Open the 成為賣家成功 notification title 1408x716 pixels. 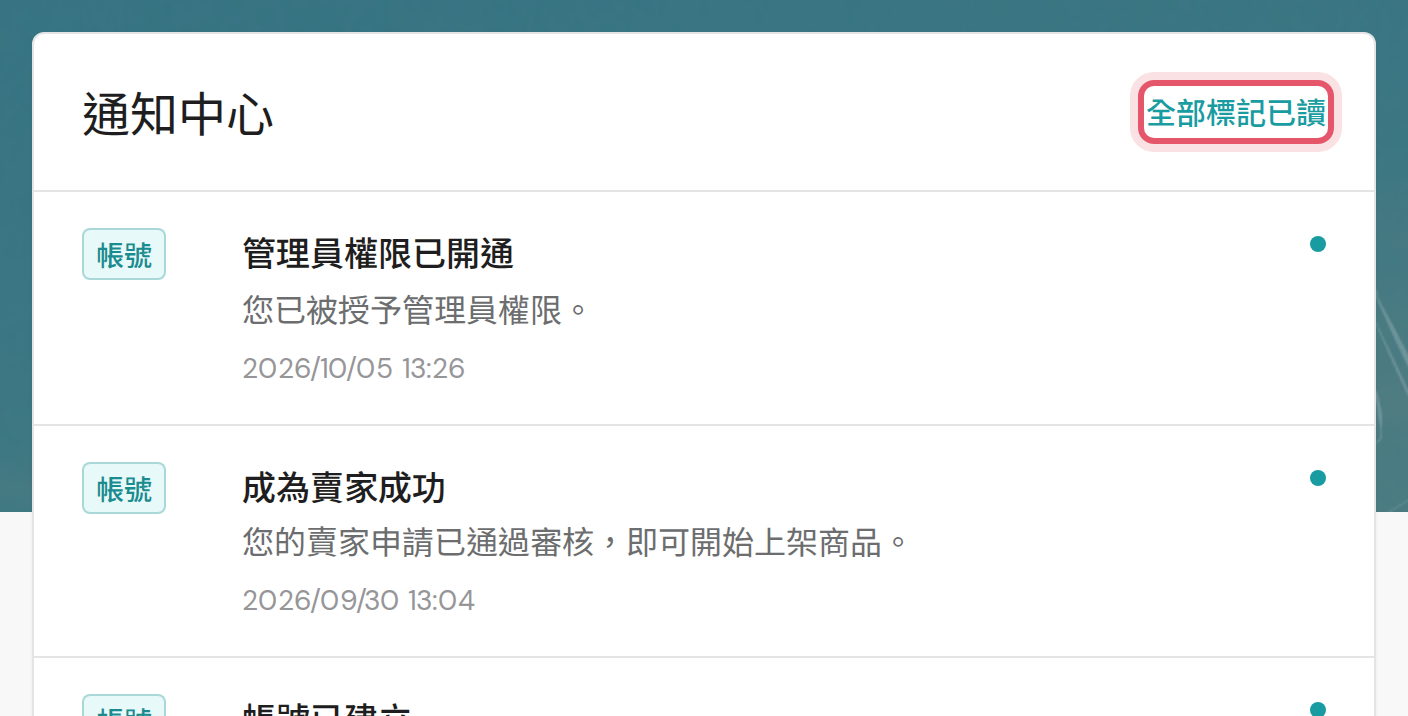click(x=344, y=489)
